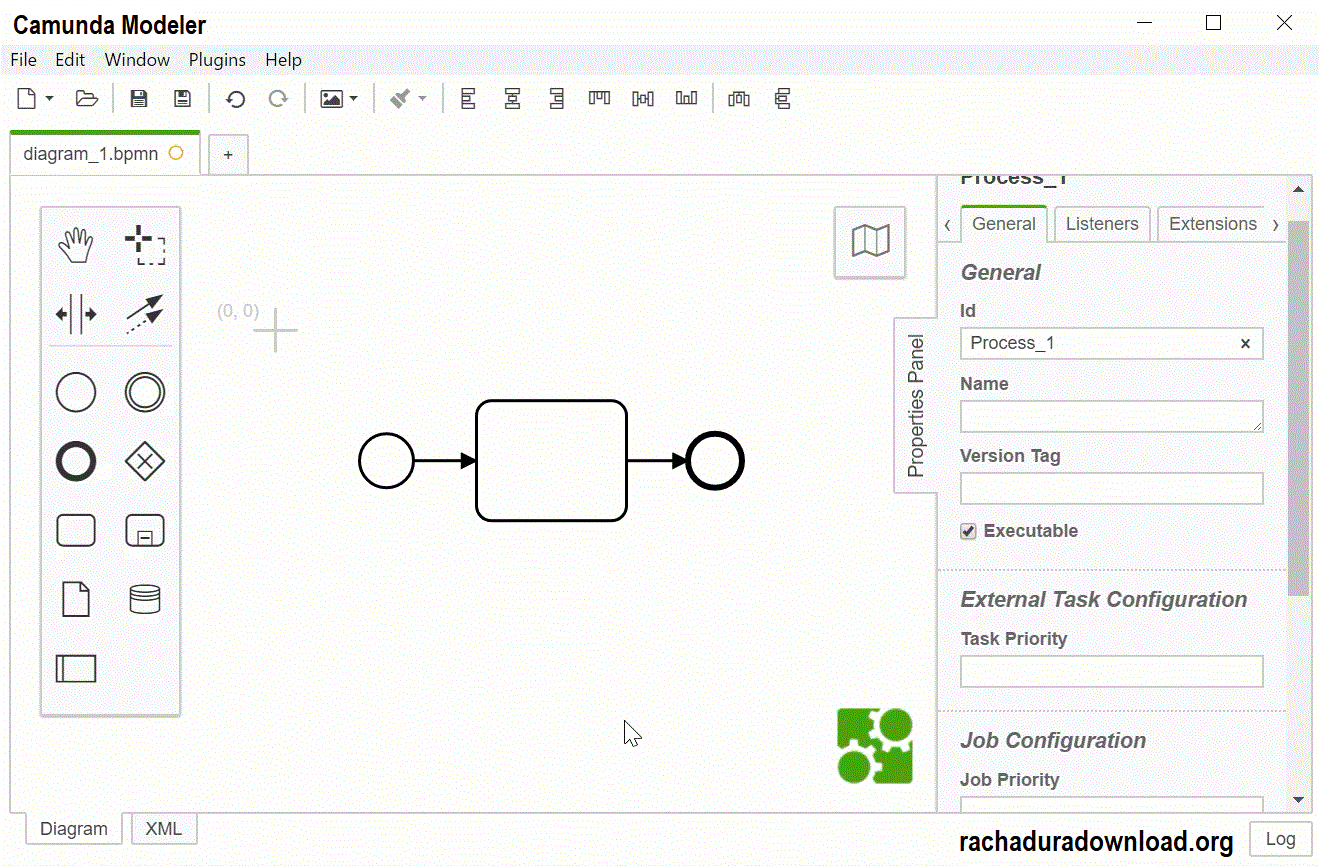Viewport: 1320px width, 866px height.
Task: Click properties panel scrollbar up arrow
Action: tap(1298, 188)
